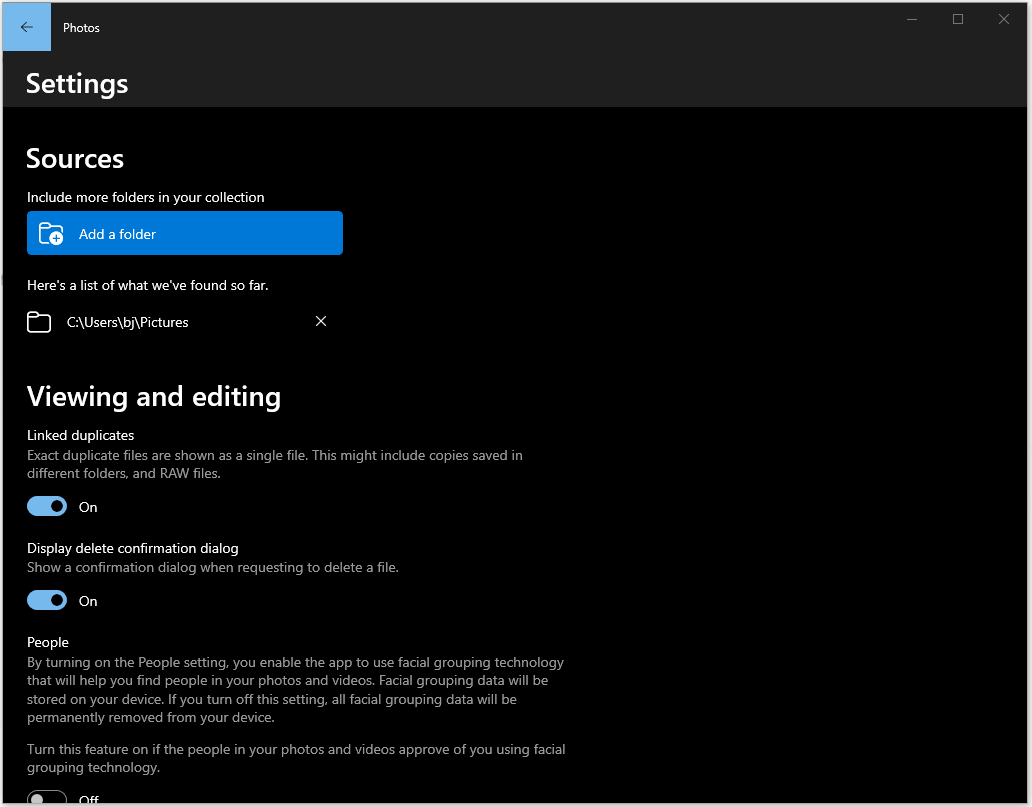Click the On label beside Linked duplicates

tap(88, 507)
